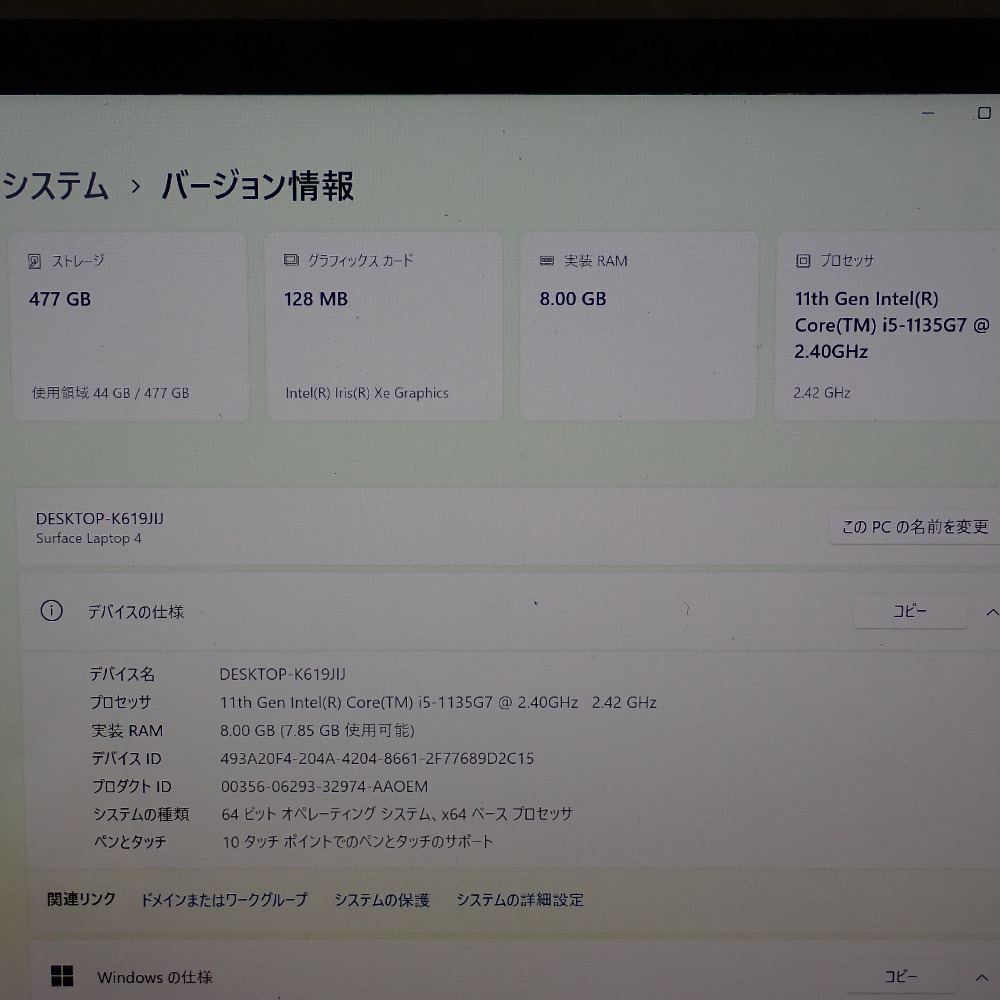Click the プロセッサ row value in specifications

(x=438, y=702)
